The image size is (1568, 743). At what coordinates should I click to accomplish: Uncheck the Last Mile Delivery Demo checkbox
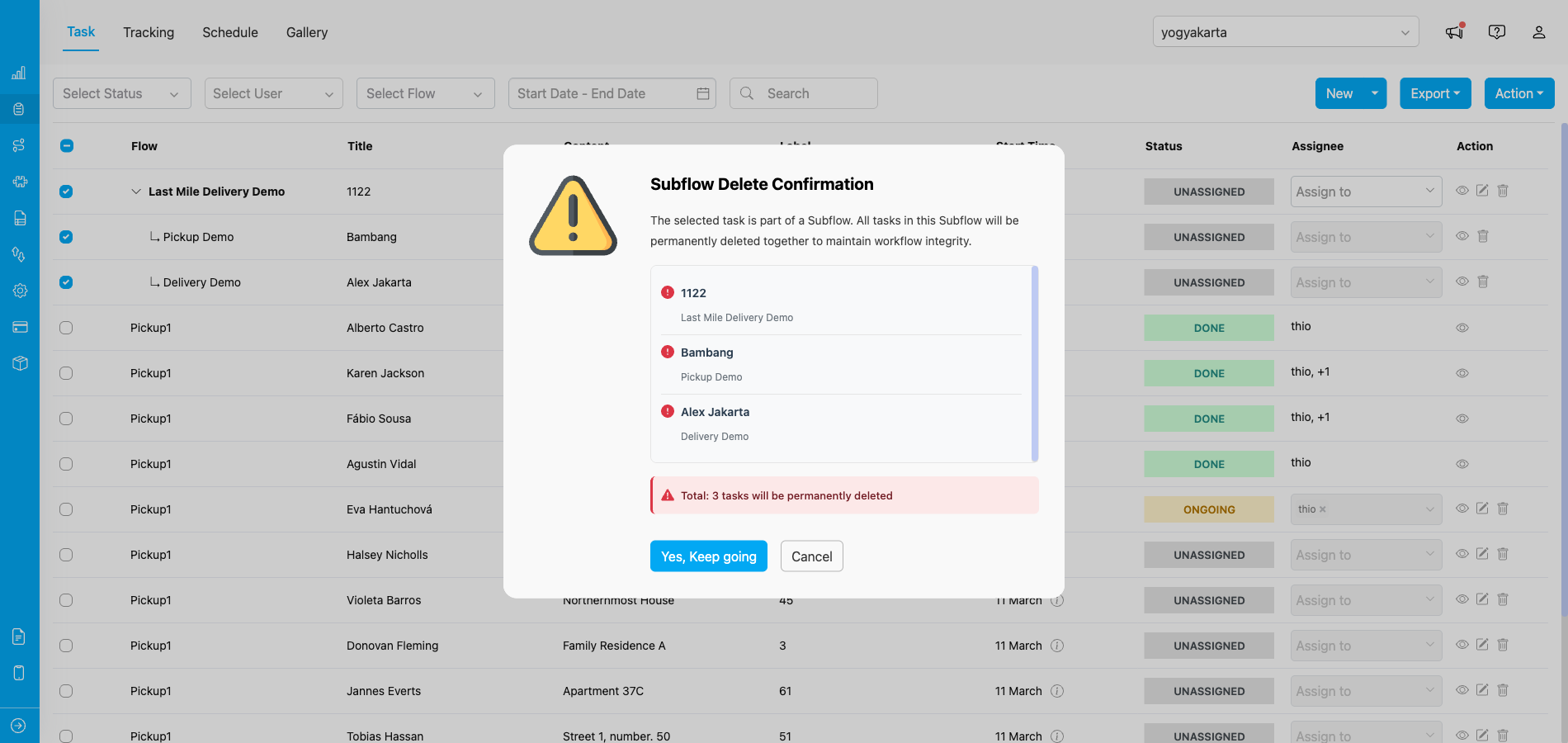(66, 192)
